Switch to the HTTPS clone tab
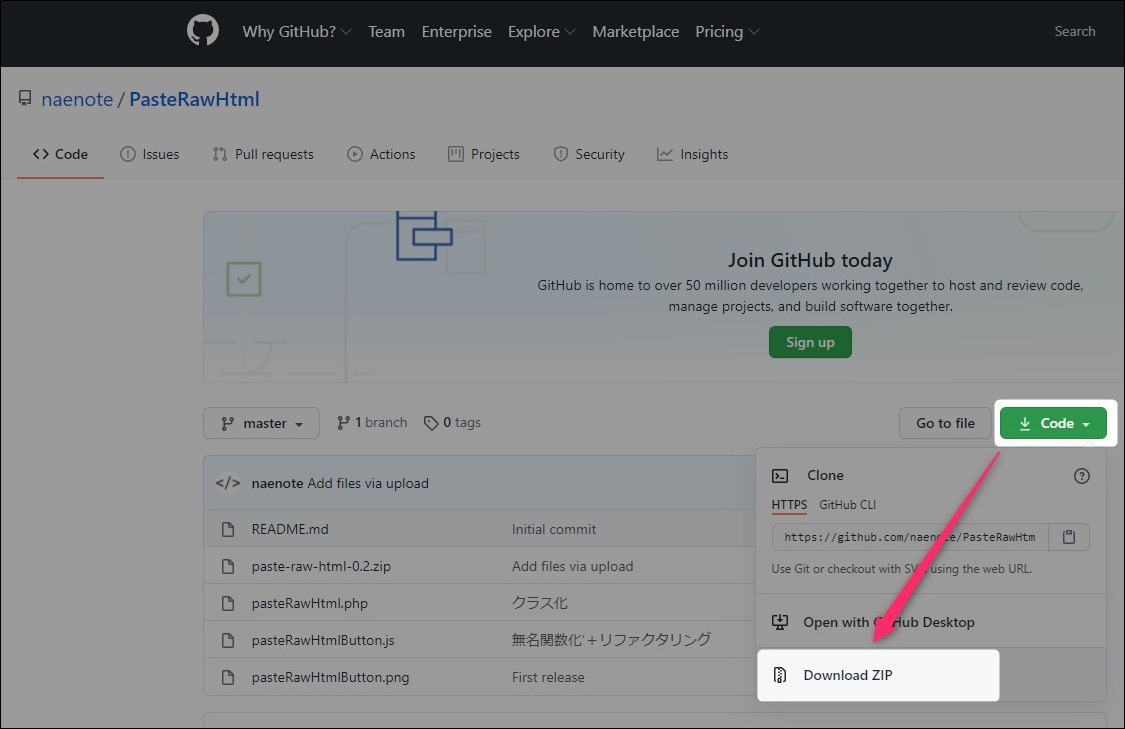The width and height of the screenshot is (1125, 729). pyautogui.click(x=788, y=505)
